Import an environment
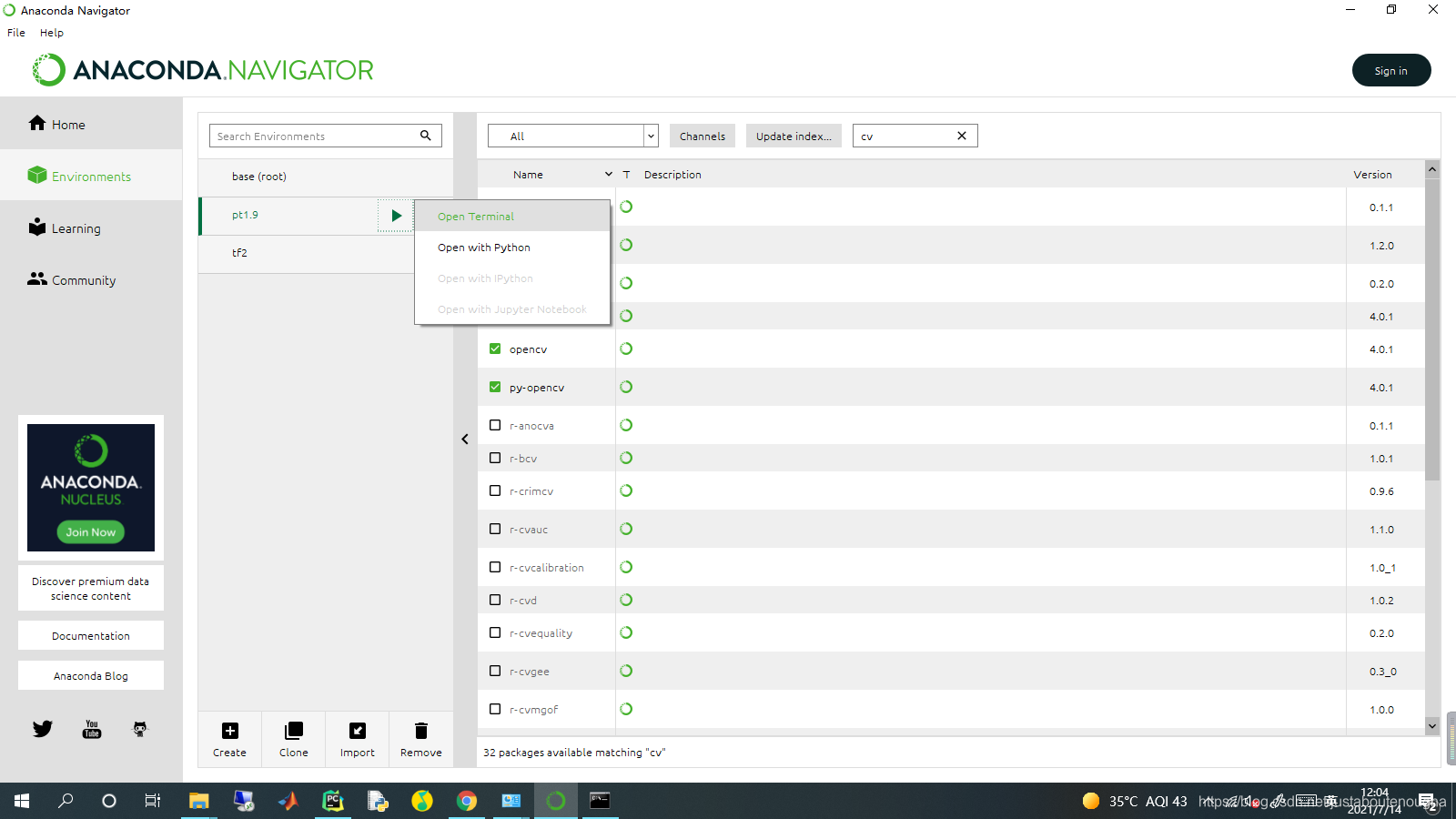Viewport: 1456px width, 819px height. [x=358, y=739]
